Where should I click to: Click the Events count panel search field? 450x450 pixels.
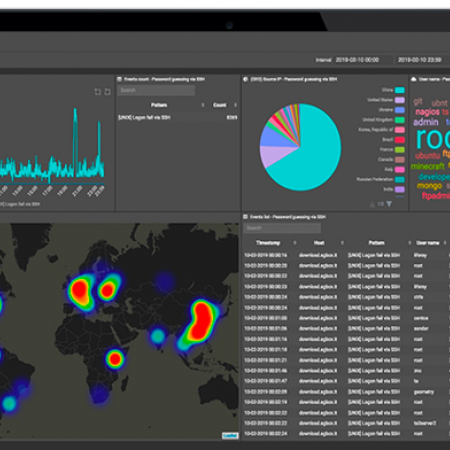coord(156,90)
